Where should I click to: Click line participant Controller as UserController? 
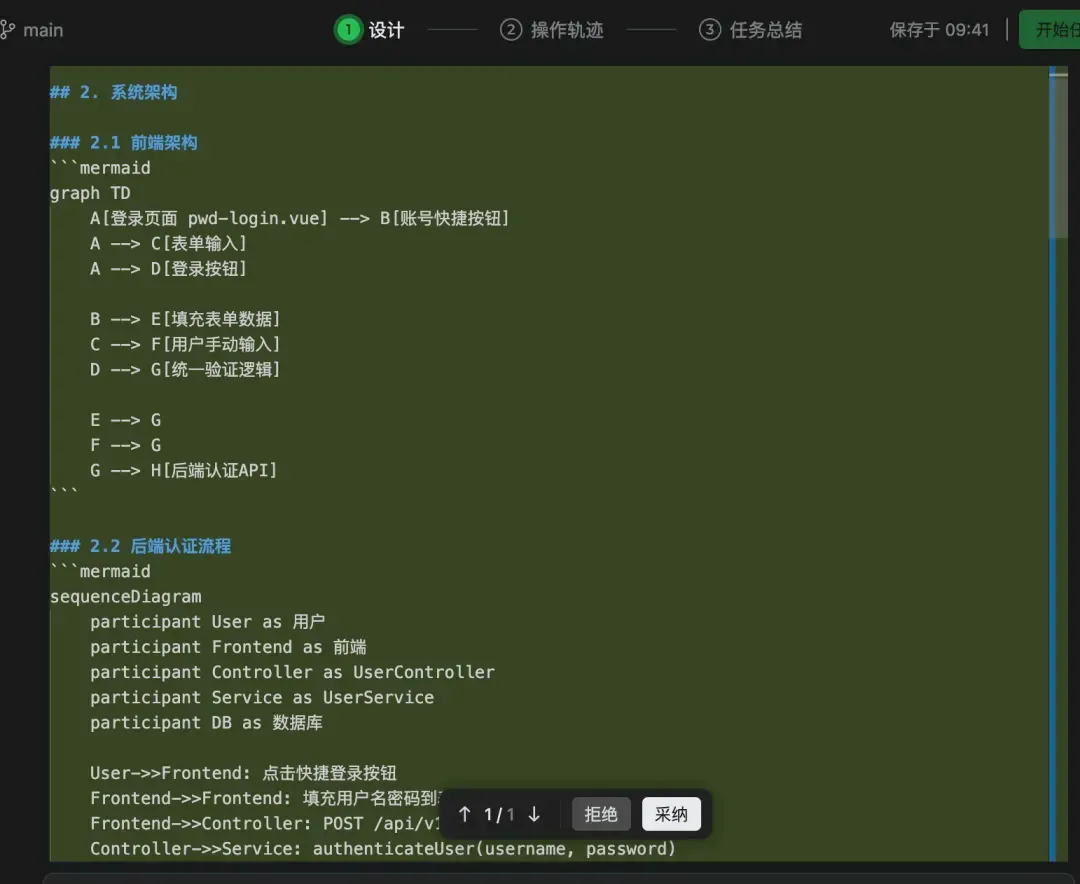point(292,672)
